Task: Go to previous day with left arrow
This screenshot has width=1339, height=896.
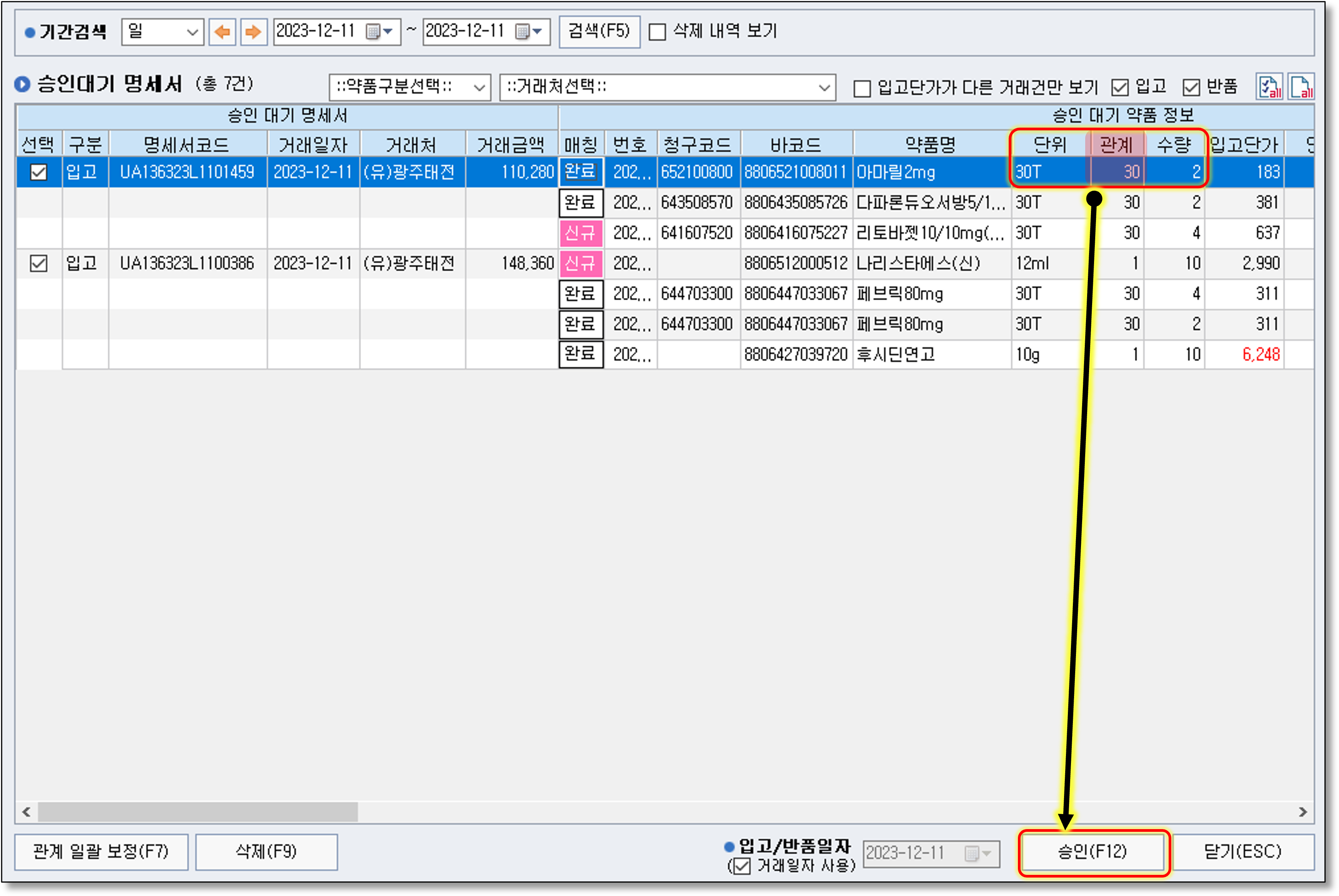Action: (x=222, y=32)
